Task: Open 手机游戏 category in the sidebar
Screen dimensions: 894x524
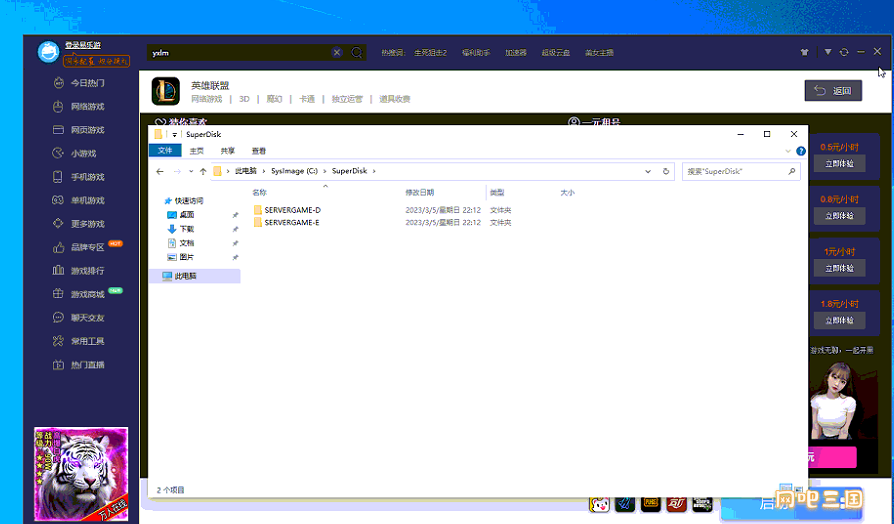Action: [x=79, y=177]
